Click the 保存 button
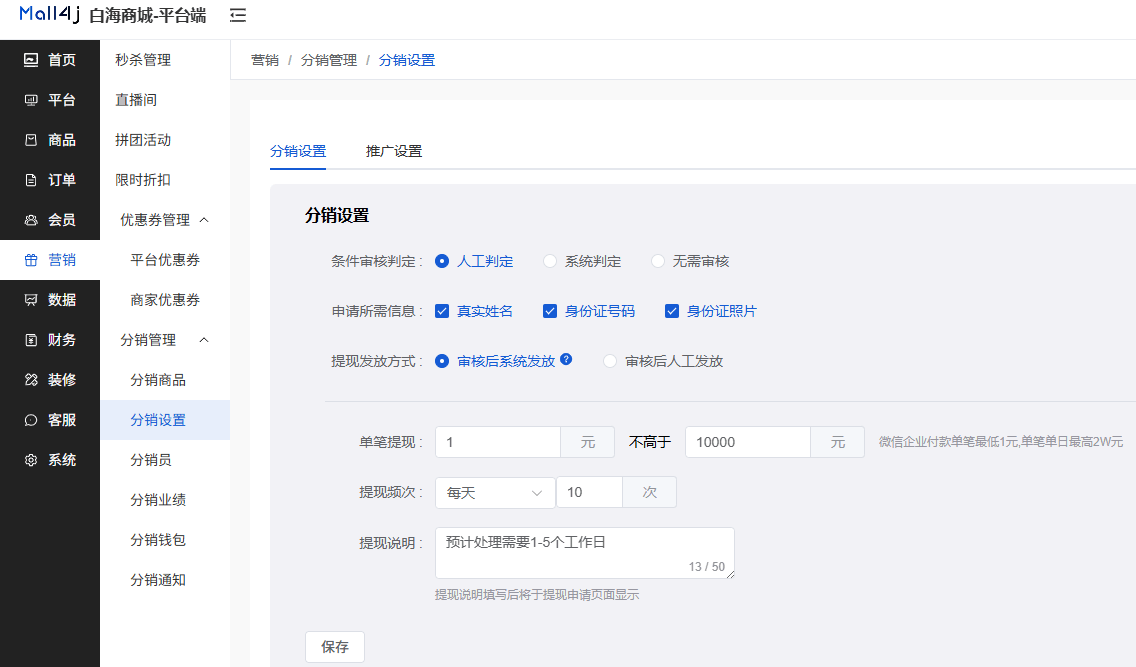The height and width of the screenshot is (667, 1136). pos(335,647)
